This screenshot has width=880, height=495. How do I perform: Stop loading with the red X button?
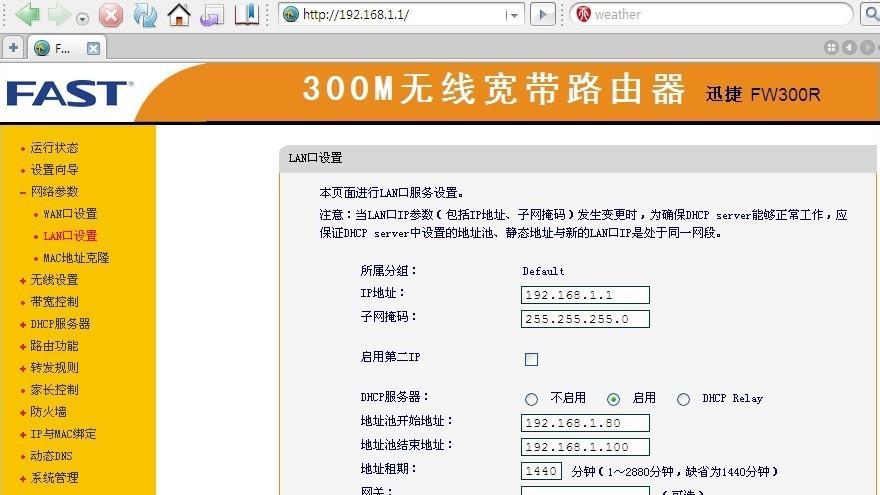111,15
